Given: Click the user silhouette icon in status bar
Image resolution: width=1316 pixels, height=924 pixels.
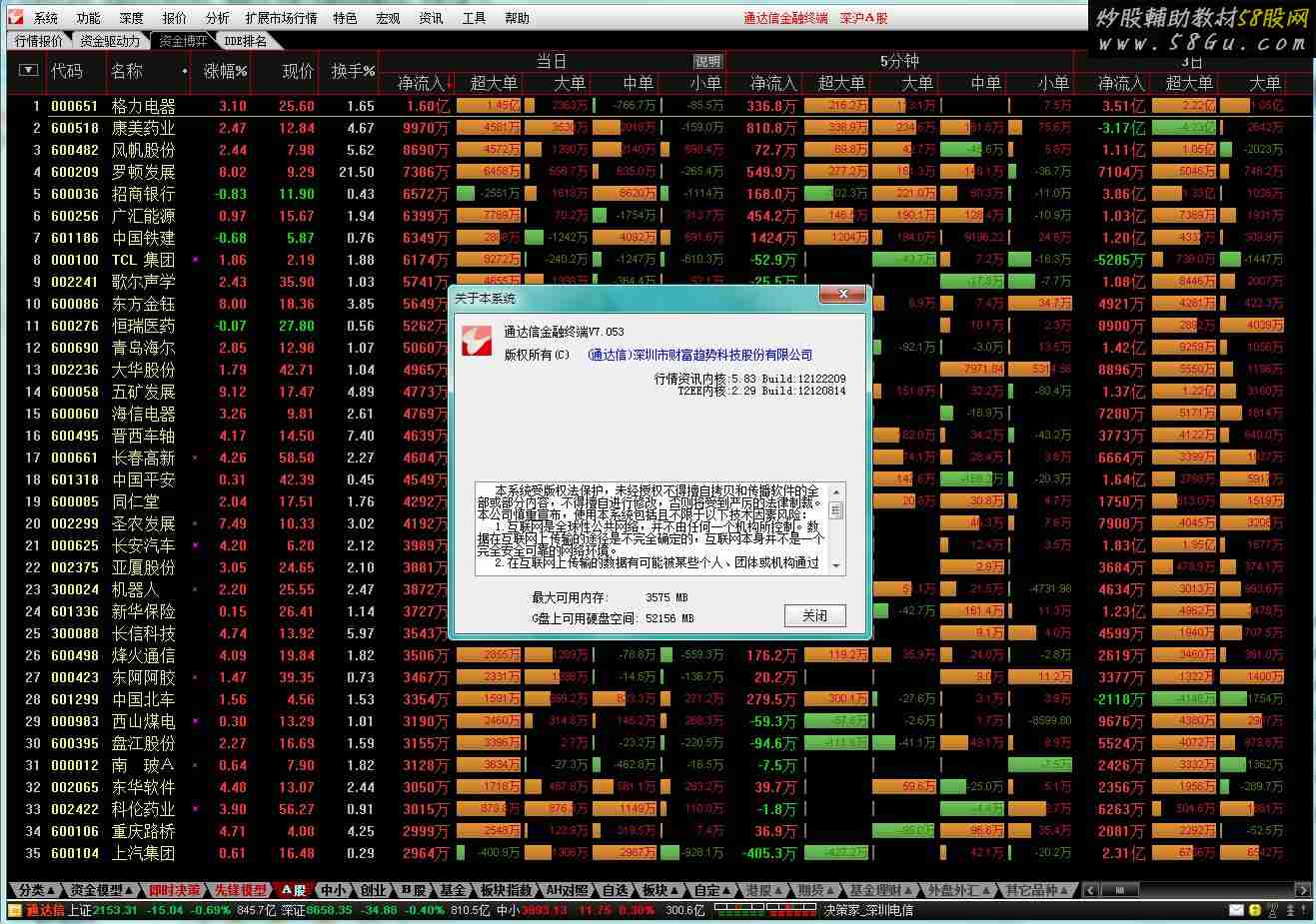Looking at the screenshot, I should point(1288,911).
